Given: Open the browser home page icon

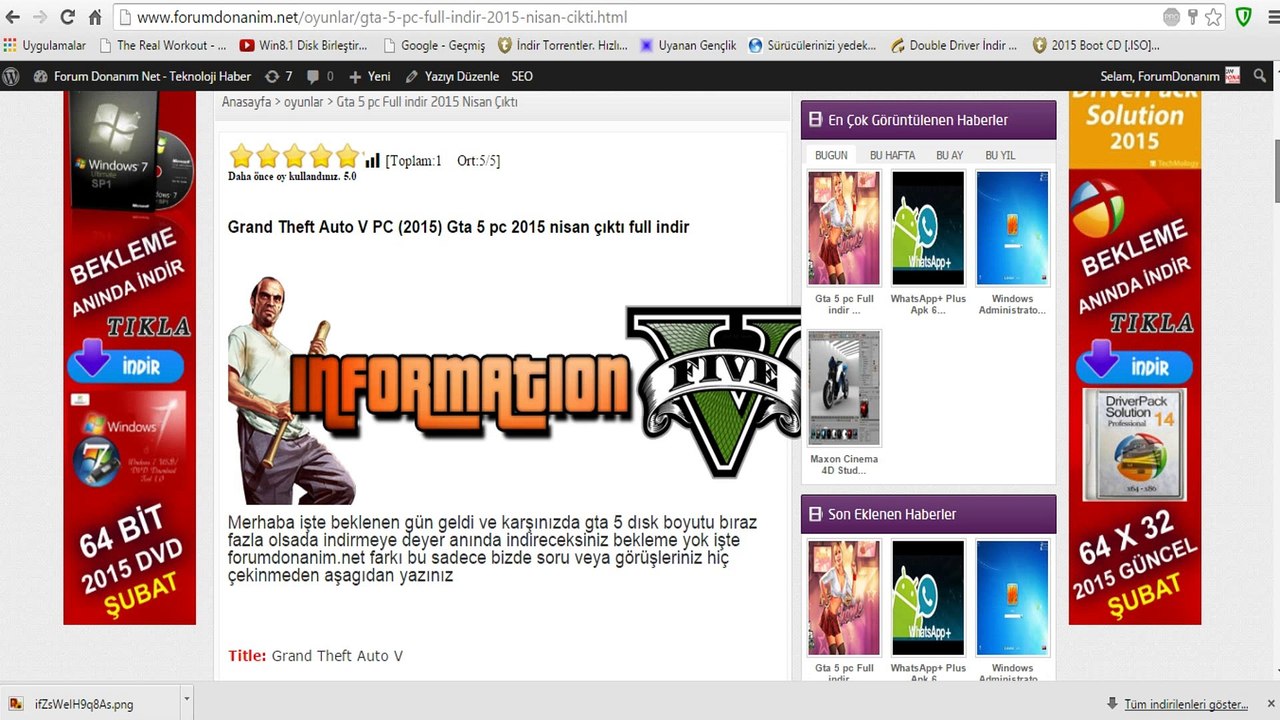Looking at the screenshot, I should click(x=95, y=17).
